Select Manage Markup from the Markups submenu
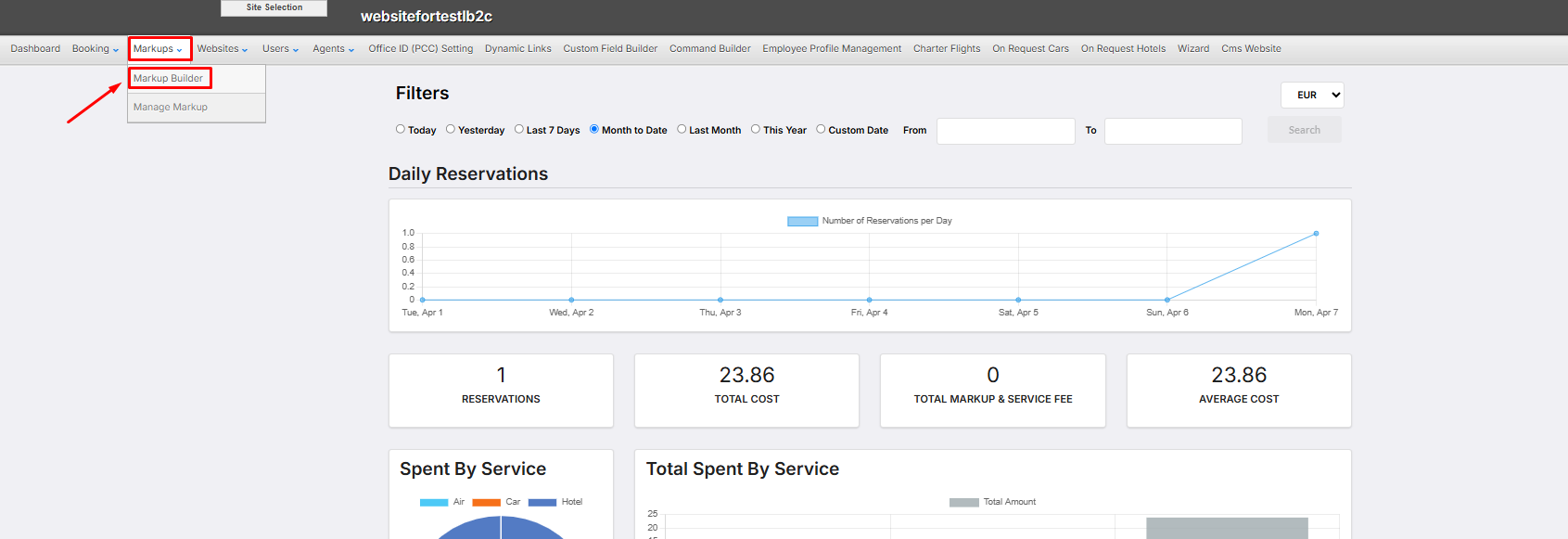Image resolution: width=1568 pixels, height=539 pixels. pyautogui.click(x=171, y=108)
